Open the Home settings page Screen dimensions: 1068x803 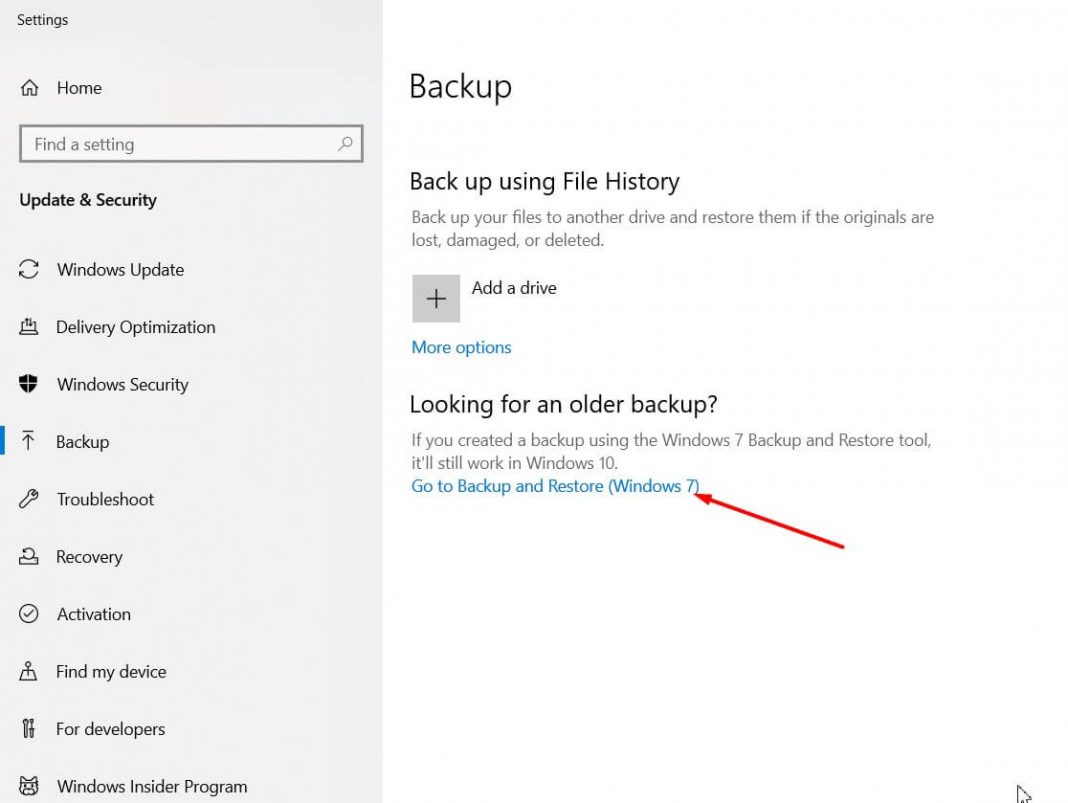79,88
